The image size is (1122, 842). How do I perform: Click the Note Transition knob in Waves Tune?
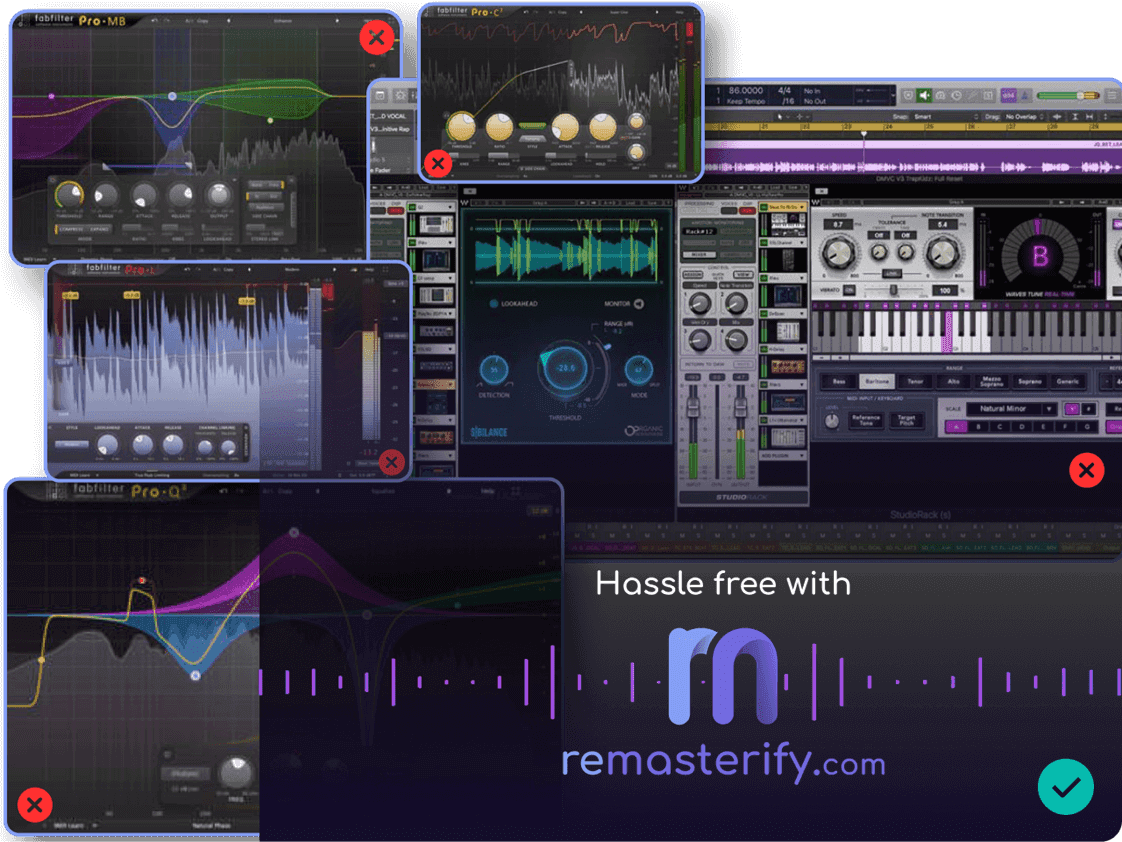942,253
